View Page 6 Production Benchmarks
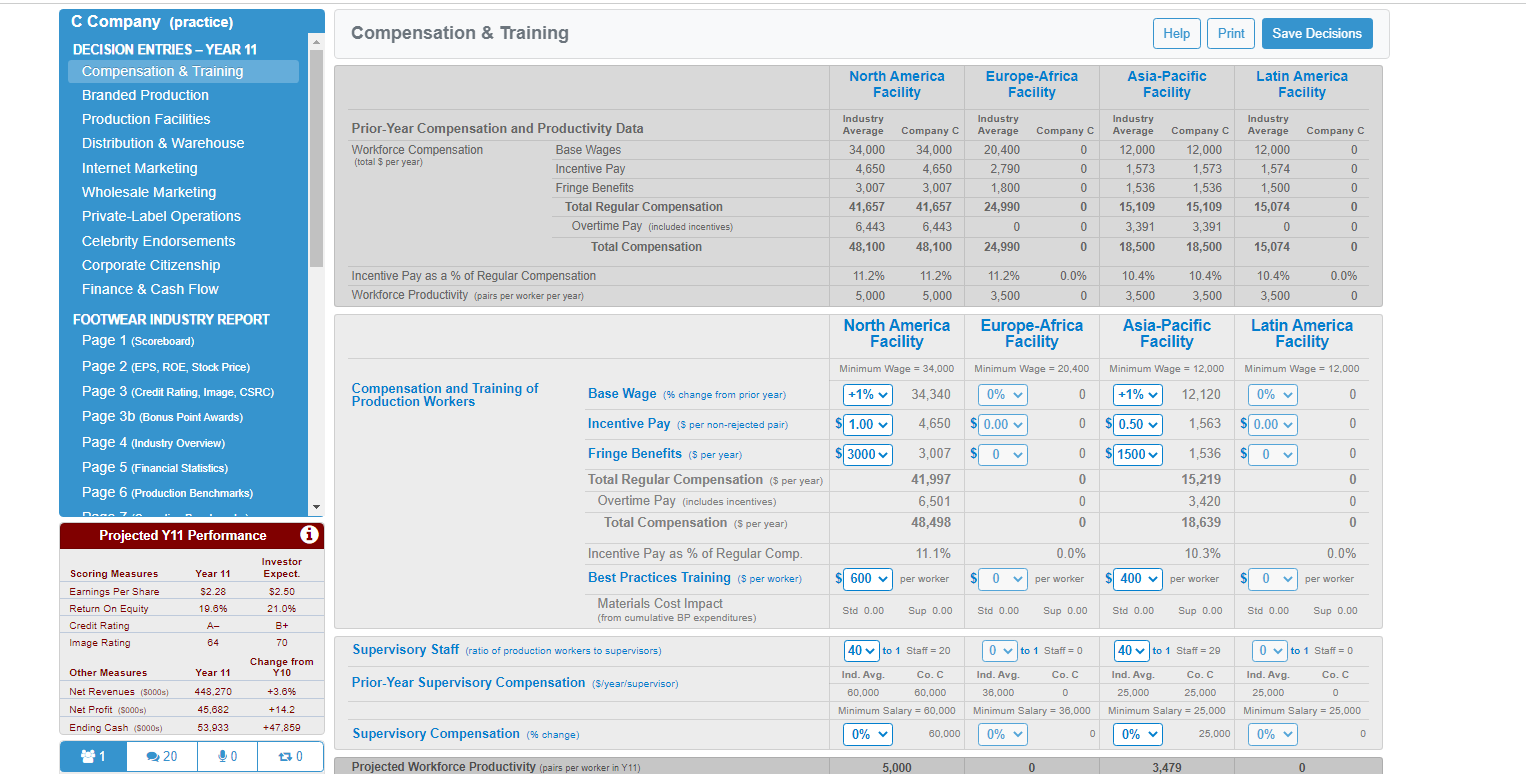Viewport: 1526px width, 774px height. pyautogui.click(x=167, y=492)
